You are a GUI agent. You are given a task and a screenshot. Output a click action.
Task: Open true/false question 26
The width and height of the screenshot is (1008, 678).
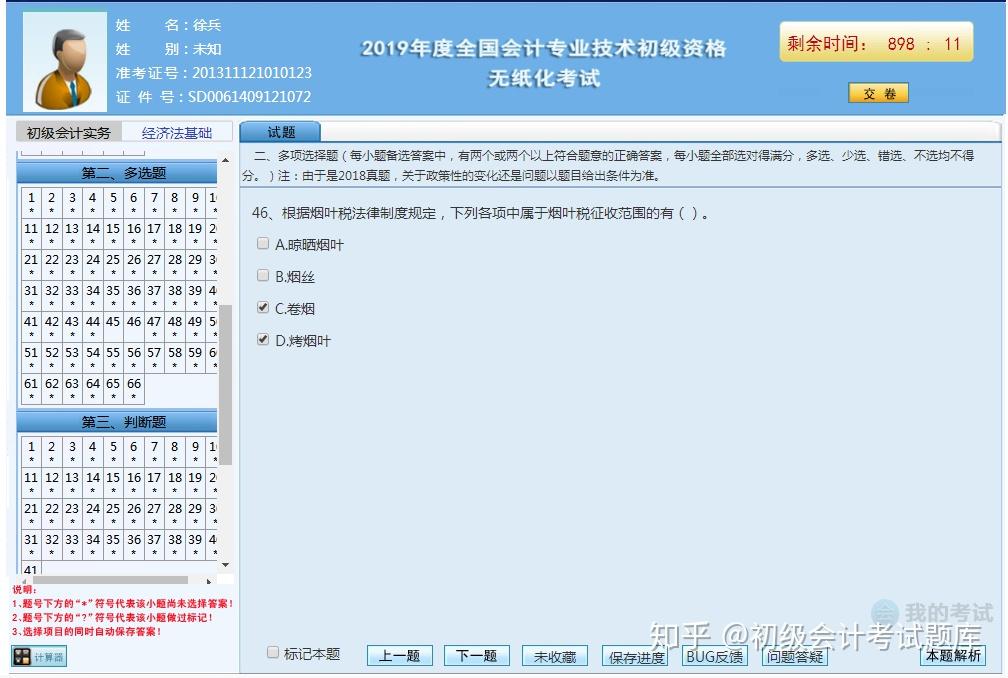click(134, 513)
